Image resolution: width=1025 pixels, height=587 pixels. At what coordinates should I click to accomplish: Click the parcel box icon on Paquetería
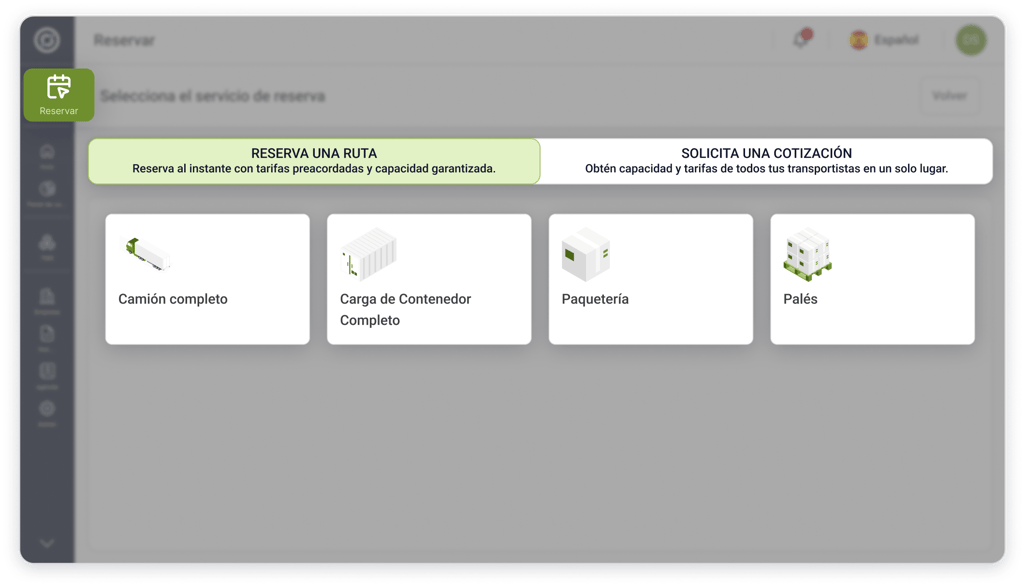click(586, 254)
